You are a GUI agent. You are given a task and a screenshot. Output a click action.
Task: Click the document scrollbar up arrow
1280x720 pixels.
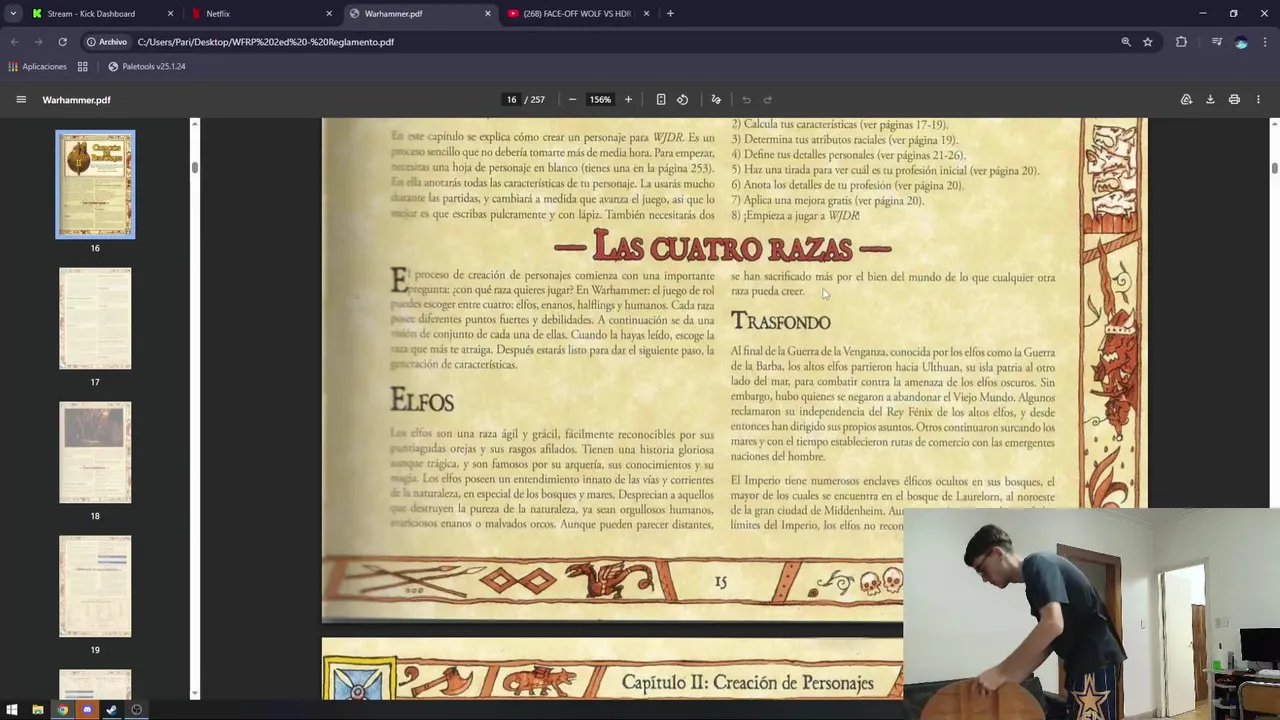1275,124
